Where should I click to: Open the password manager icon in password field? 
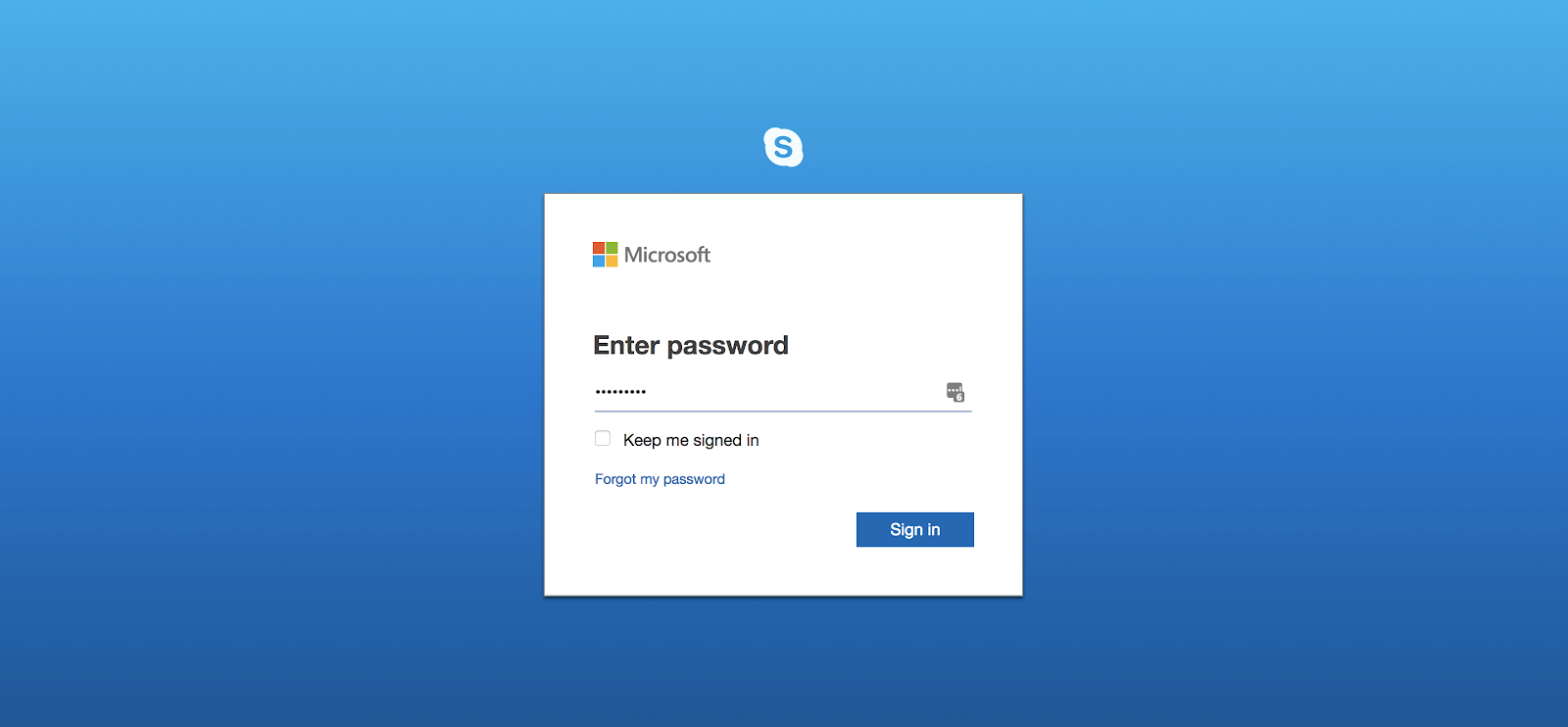point(955,392)
